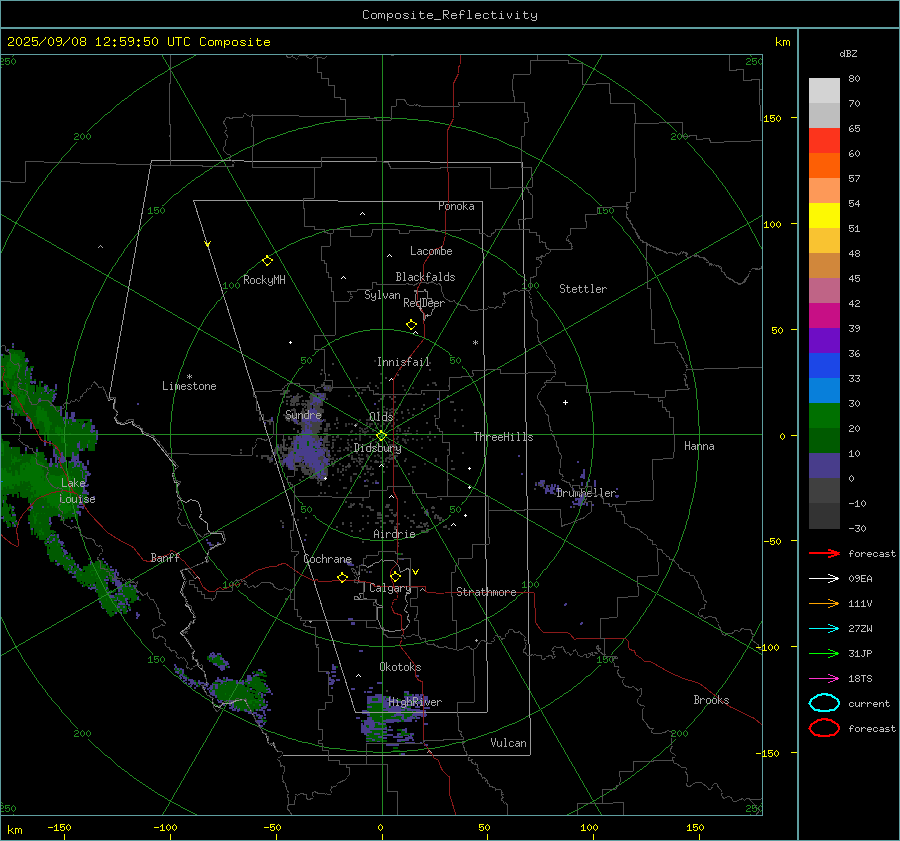Click the Ponoka city label
900x841 pixels.
click(456, 206)
